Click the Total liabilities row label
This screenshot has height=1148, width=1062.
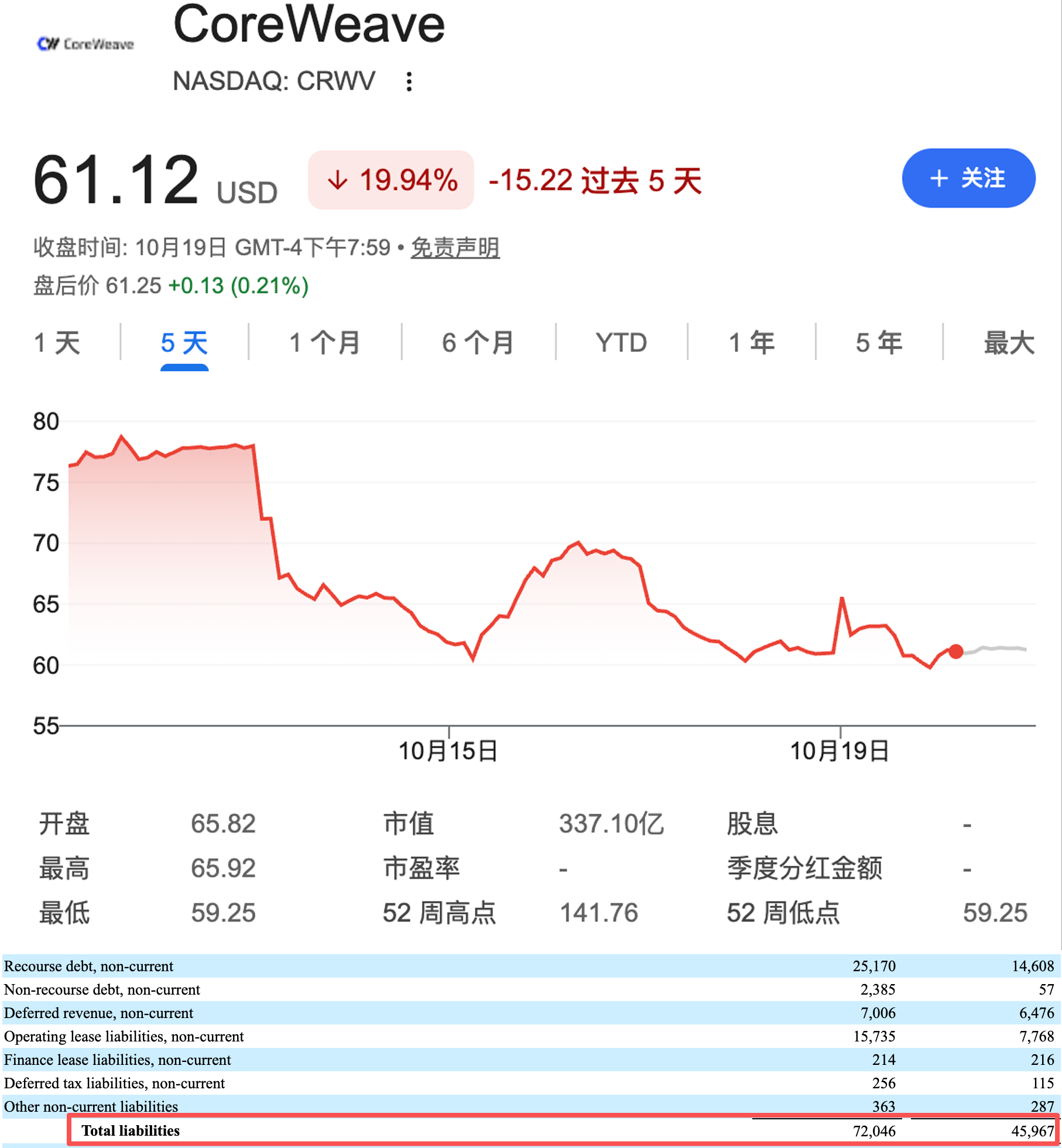(x=131, y=1130)
